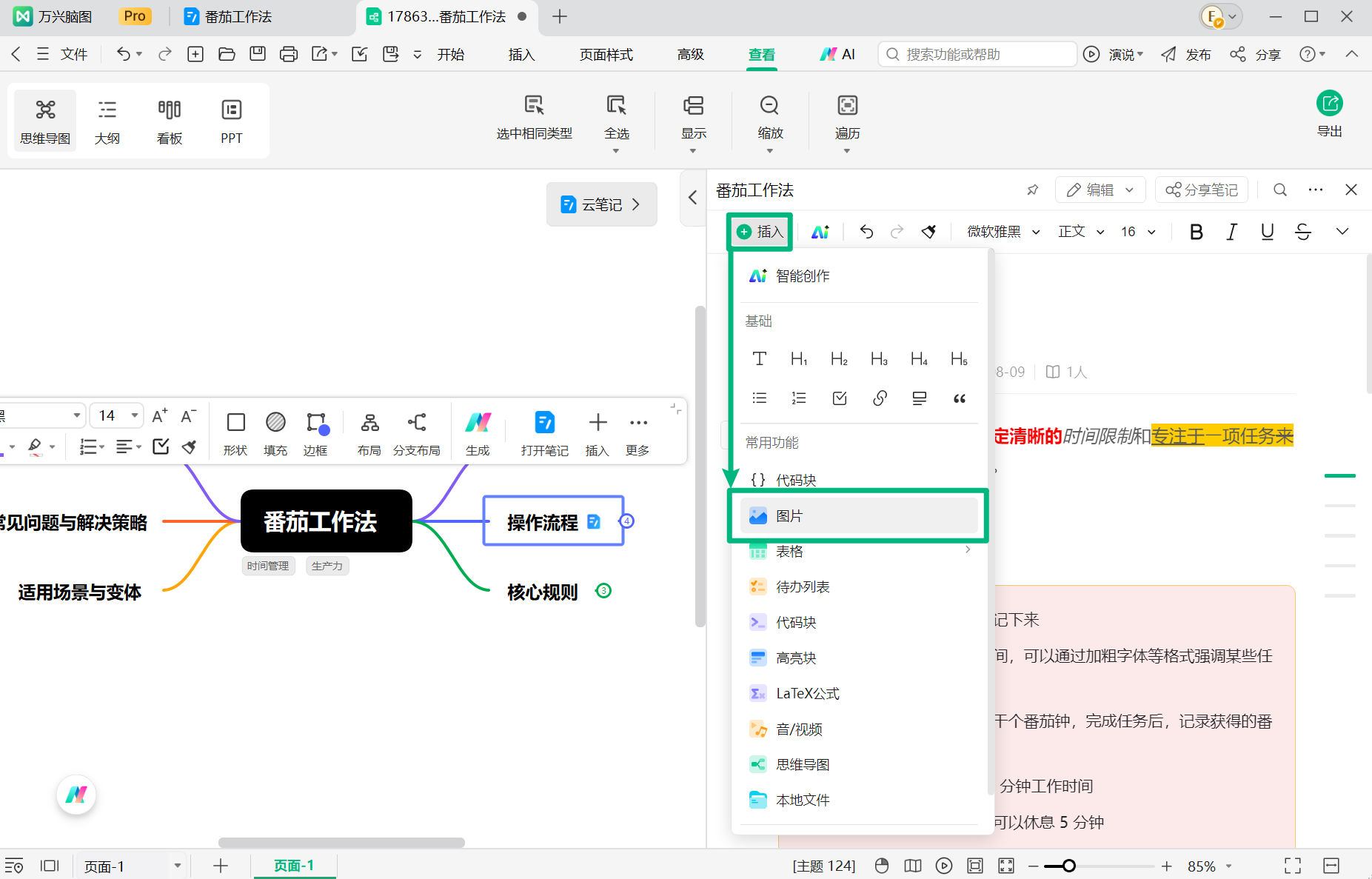Switch to the Outline (大纲) view

click(x=107, y=121)
